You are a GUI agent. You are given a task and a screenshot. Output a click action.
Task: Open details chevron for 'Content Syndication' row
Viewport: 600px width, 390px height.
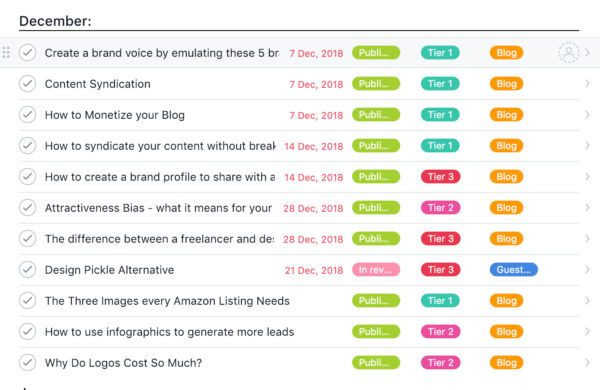[x=587, y=84]
